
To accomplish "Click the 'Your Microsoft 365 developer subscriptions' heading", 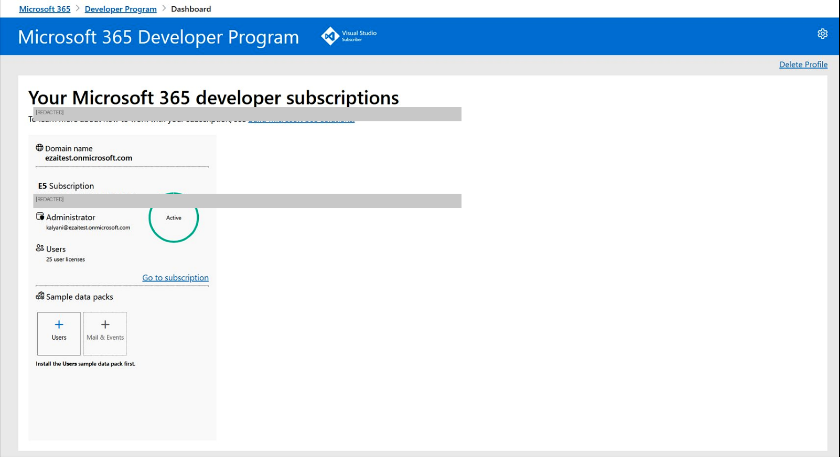I will pos(213,98).
